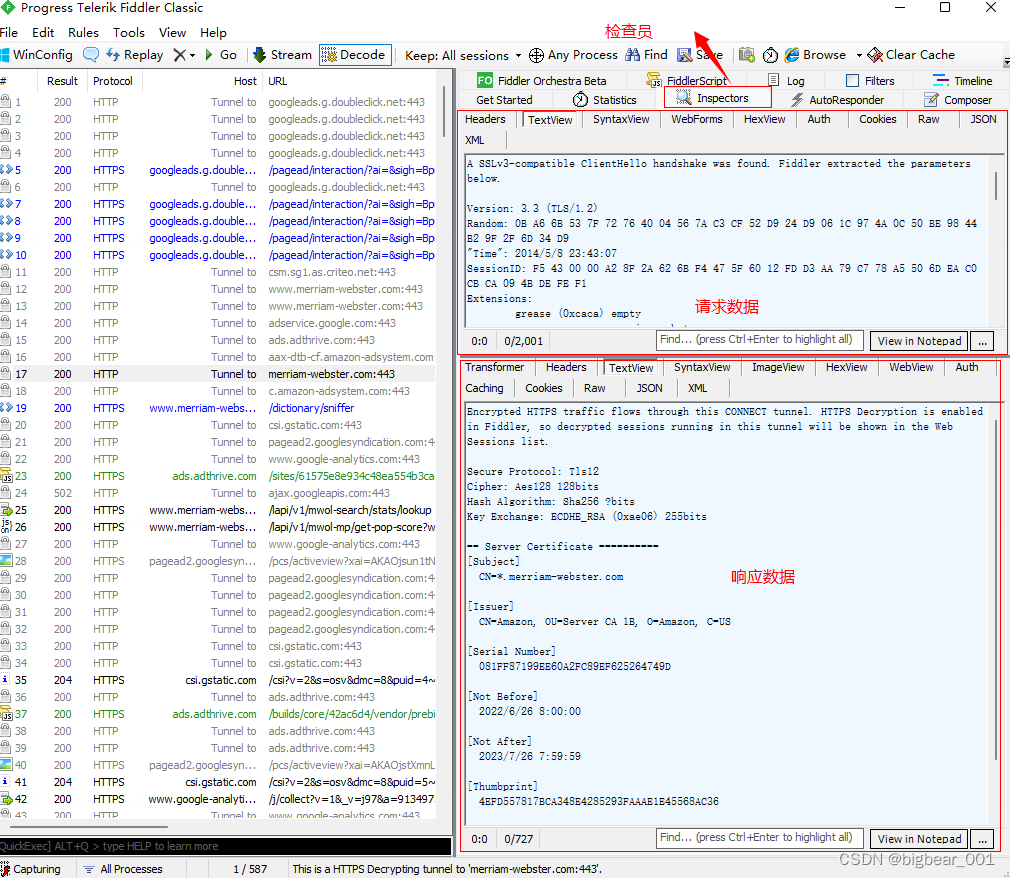The height and width of the screenshot is (878, 1010).
Task: Select request inspector SyntaxView tab
Action: click(x=621, y=119)
